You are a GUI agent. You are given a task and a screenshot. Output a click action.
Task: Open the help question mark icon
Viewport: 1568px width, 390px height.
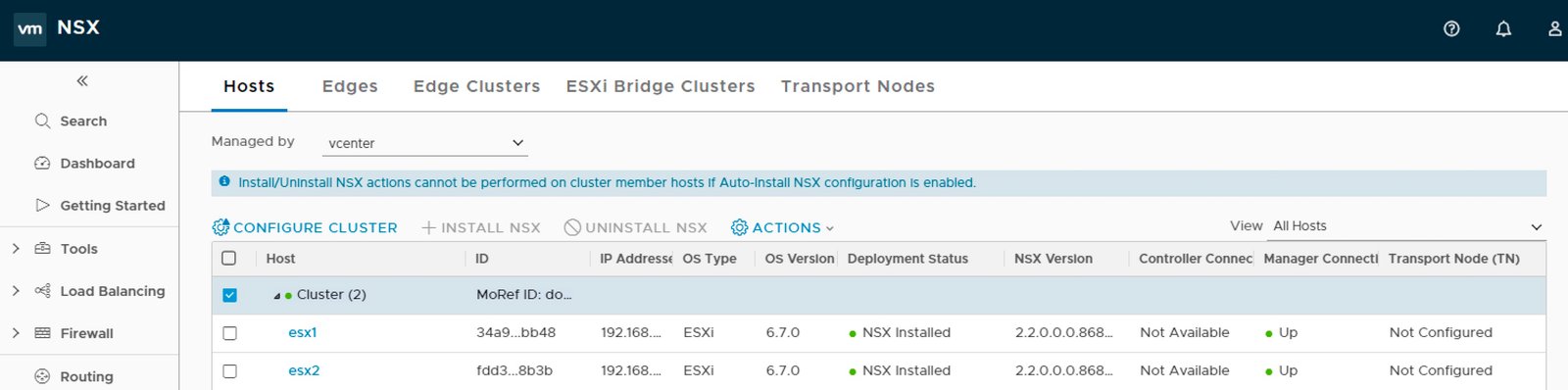(x=1451, y=29)
